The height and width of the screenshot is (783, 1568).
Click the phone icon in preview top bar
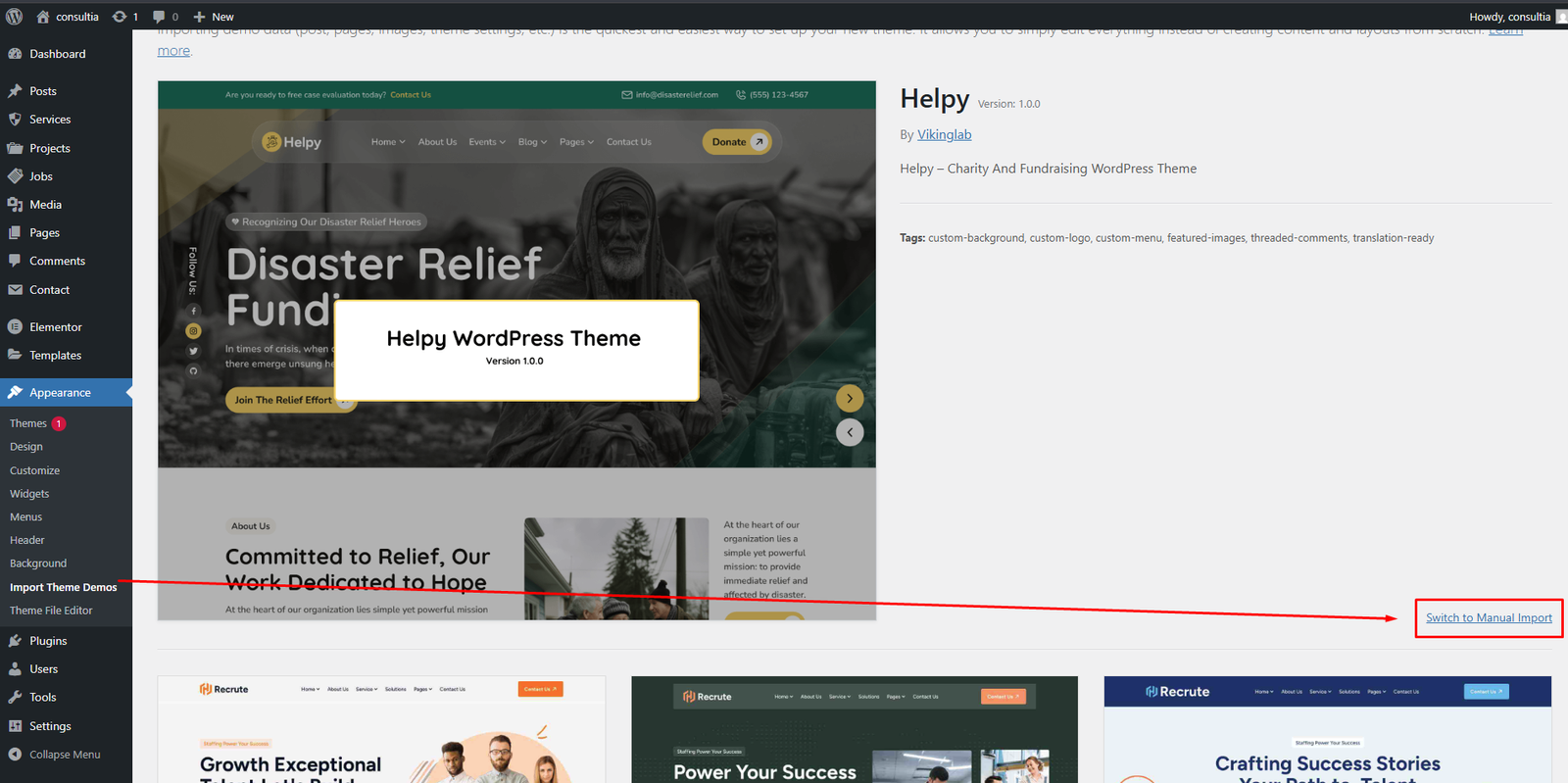pos(741,95)
